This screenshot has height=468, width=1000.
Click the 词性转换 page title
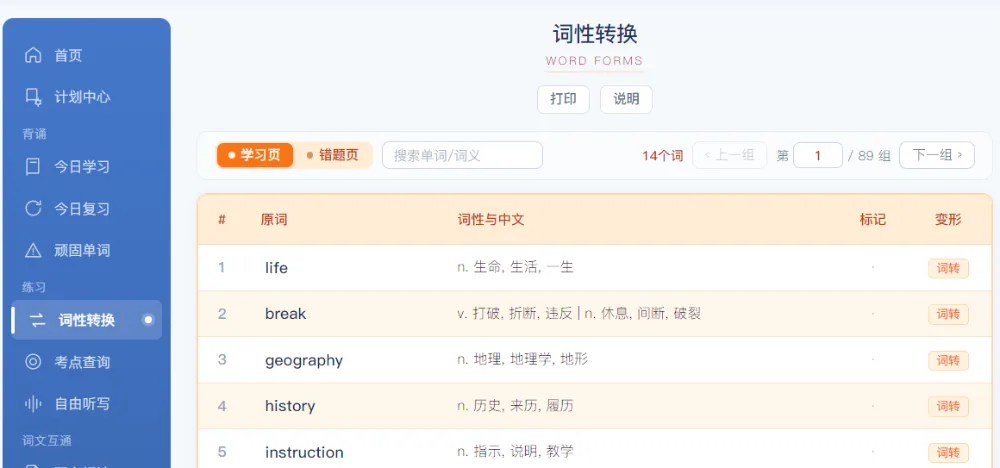(x=595, y=34)
